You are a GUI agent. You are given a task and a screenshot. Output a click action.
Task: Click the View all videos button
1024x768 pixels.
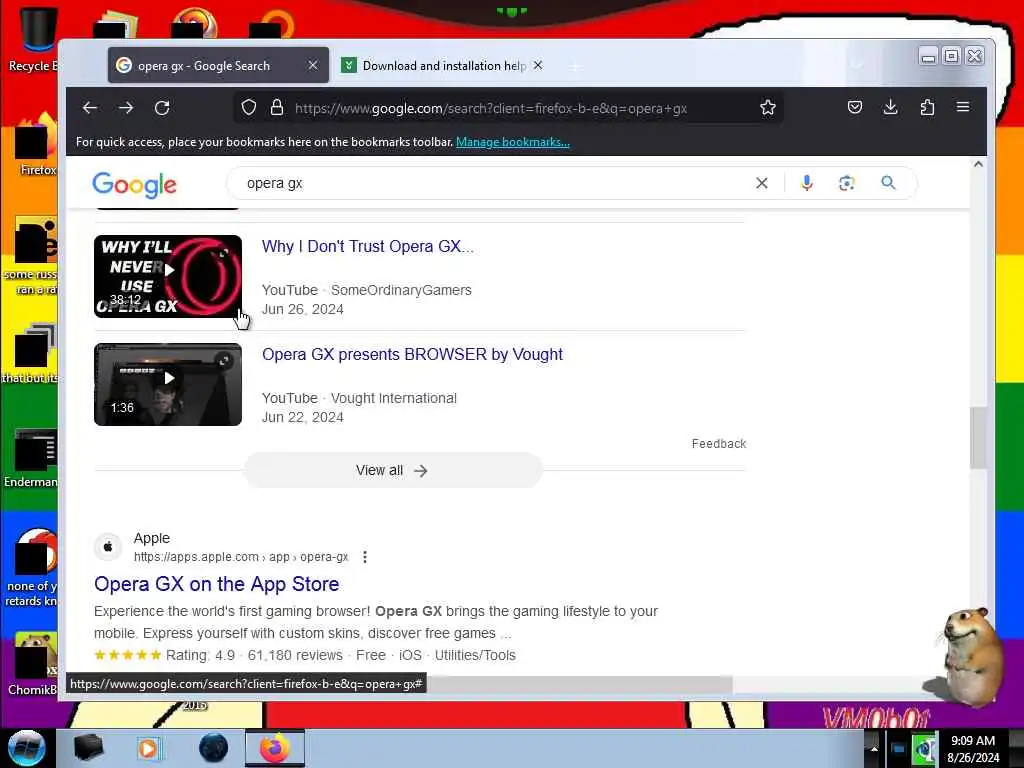pyautogui.click(x=392, y=470)
